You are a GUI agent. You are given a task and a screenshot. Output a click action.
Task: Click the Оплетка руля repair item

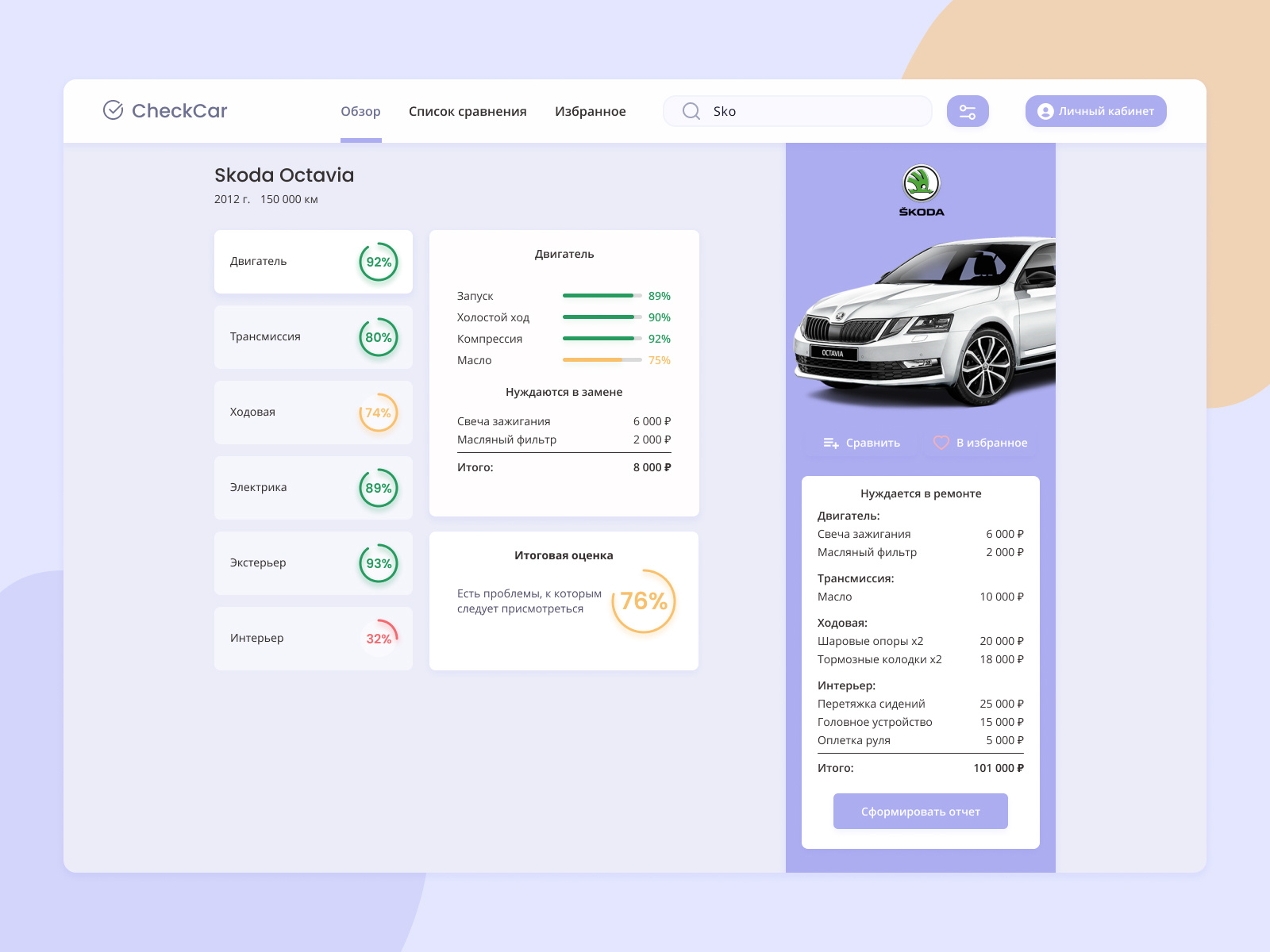[921, 740]
